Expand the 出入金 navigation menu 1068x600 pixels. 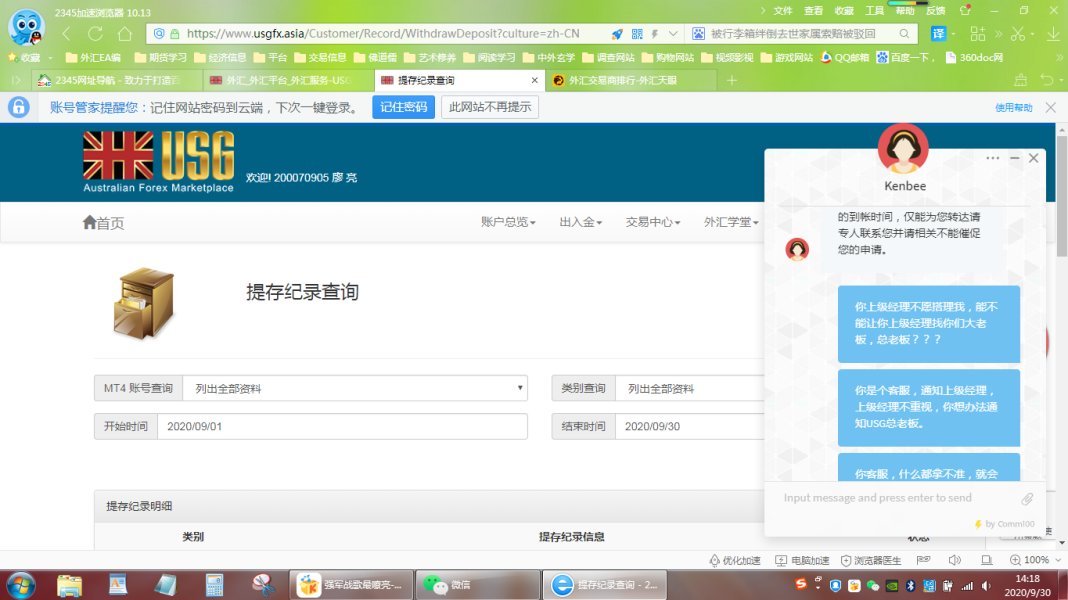coord(581,223)
